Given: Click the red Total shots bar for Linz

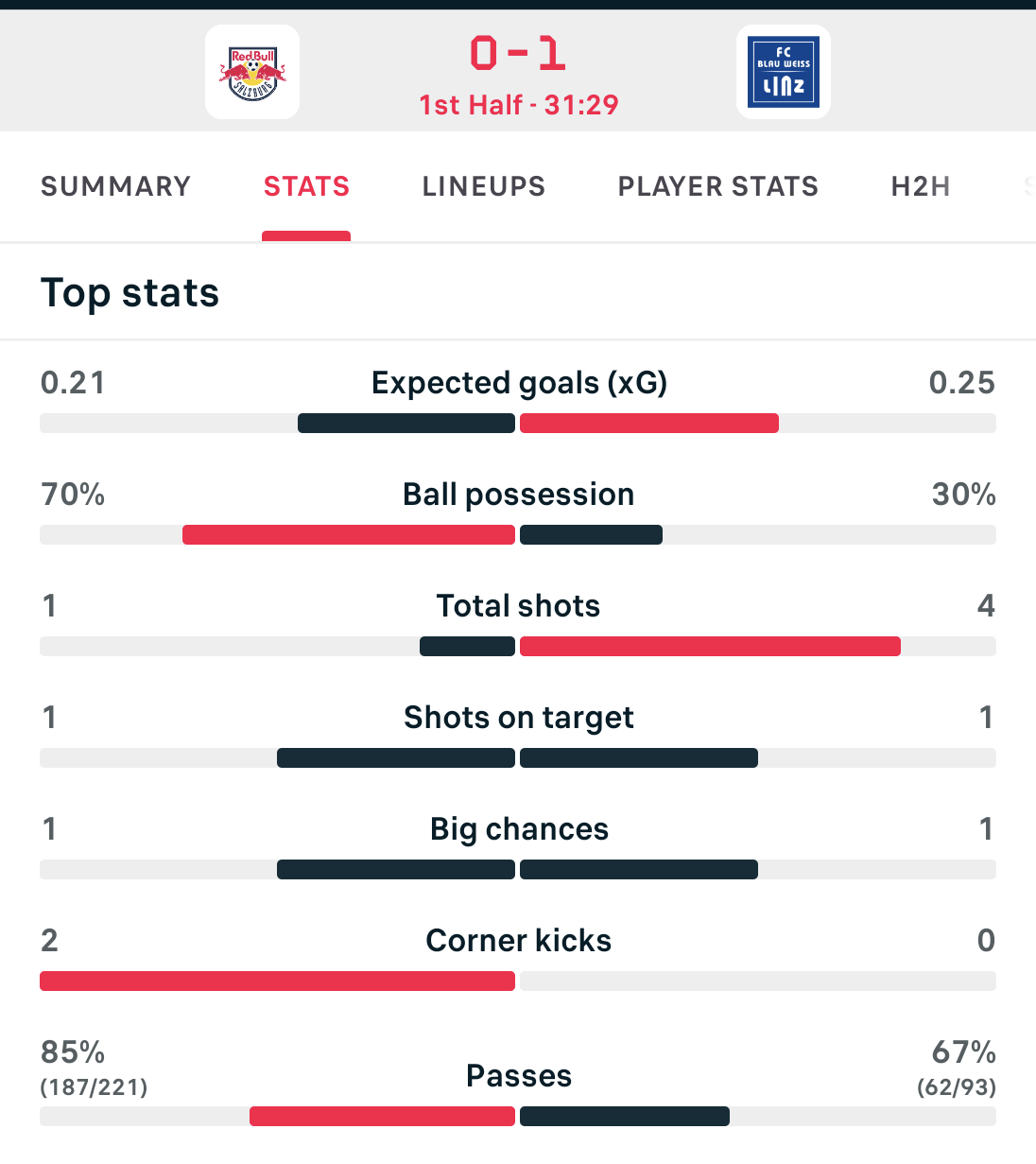Looking at the screenshot, I should coord(710,647).
